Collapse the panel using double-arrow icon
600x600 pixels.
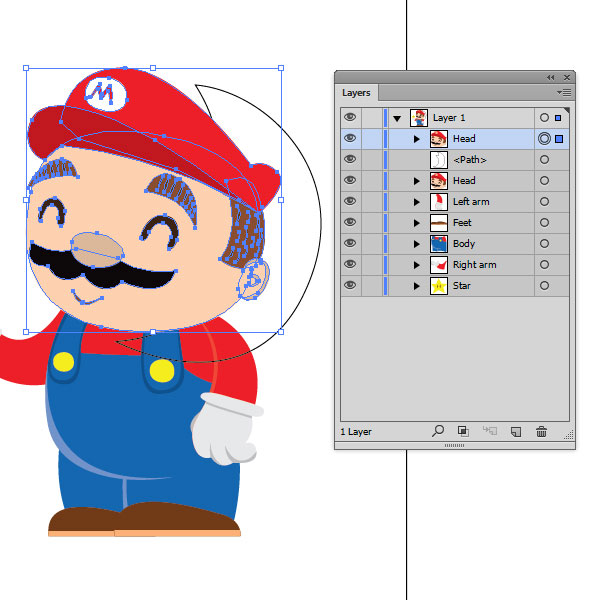tap(550, 77)
